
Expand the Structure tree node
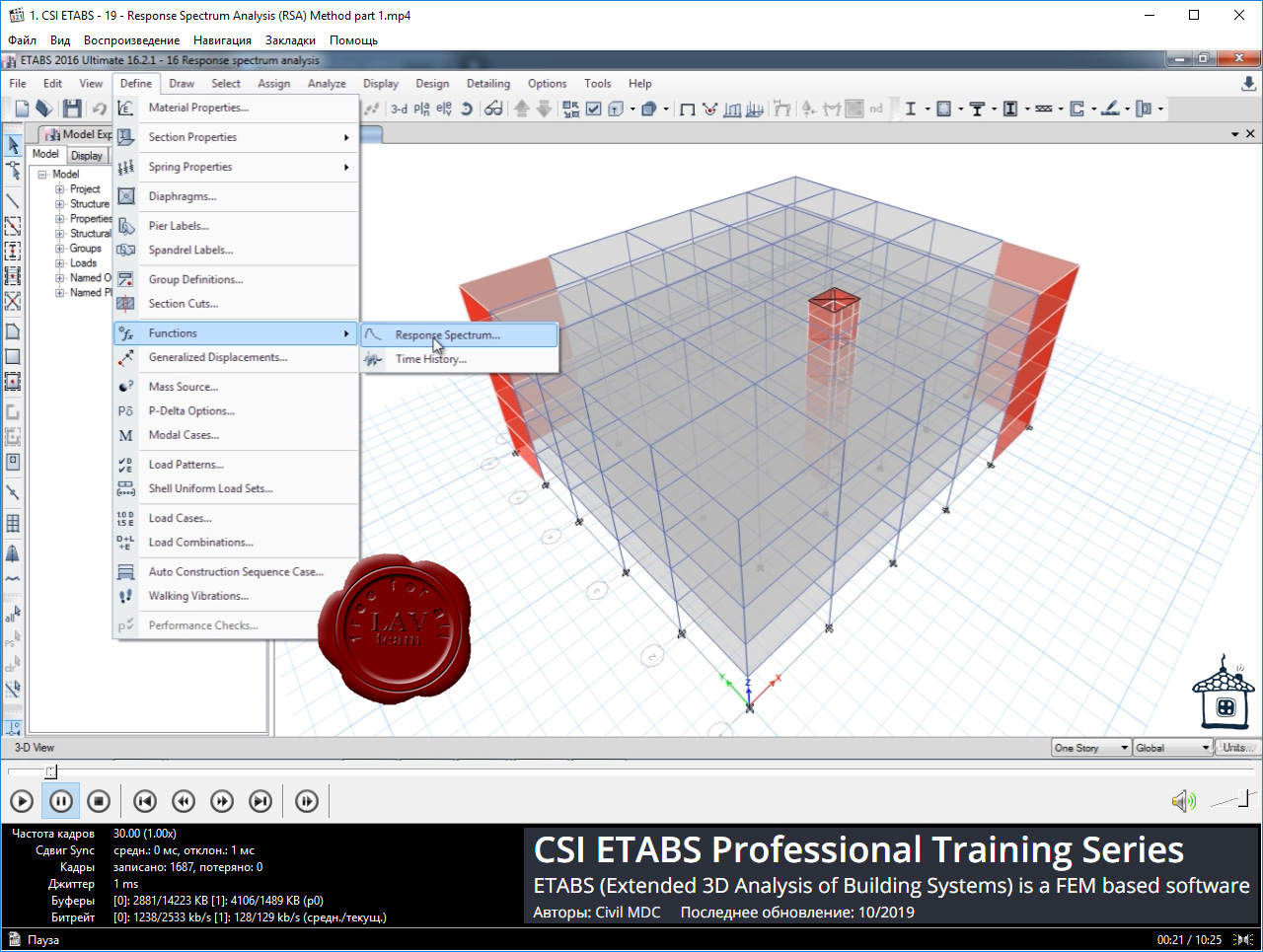(59, 204)
